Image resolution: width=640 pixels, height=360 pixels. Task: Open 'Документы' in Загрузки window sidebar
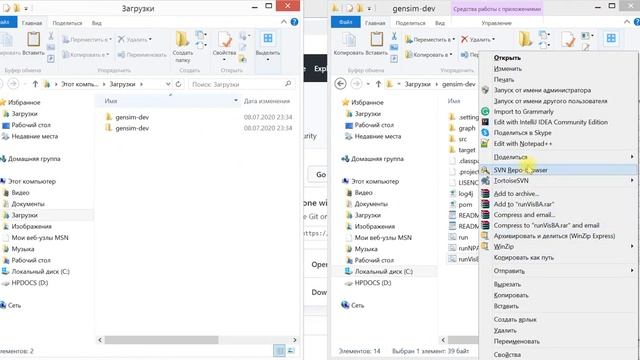click(28, 204)
